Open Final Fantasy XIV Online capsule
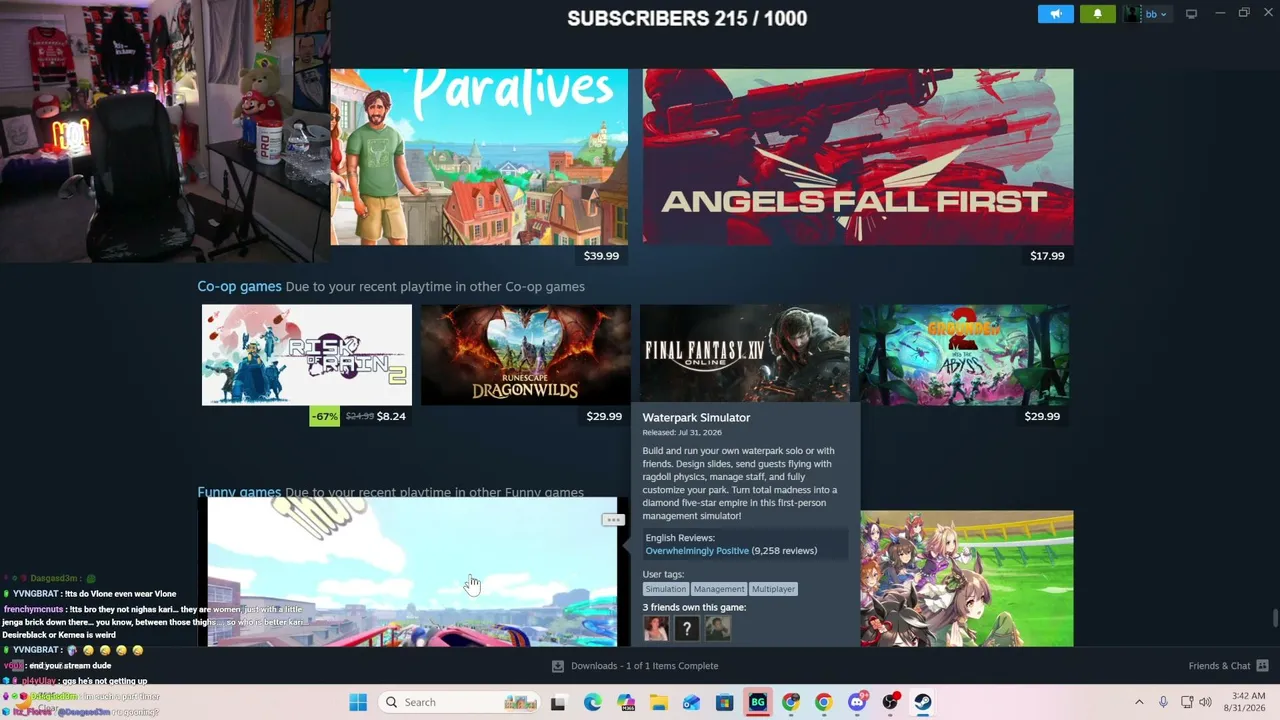The image size is (1280, 720). click(745, 353)
